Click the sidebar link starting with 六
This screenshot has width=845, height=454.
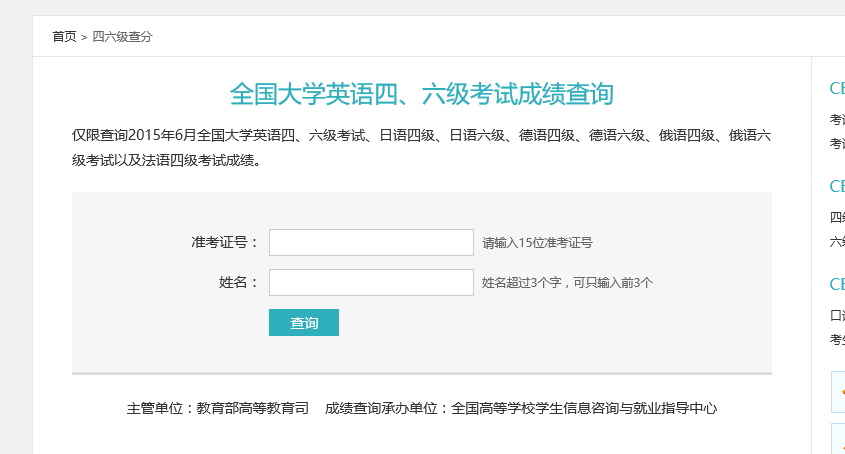tap(837, 241)
